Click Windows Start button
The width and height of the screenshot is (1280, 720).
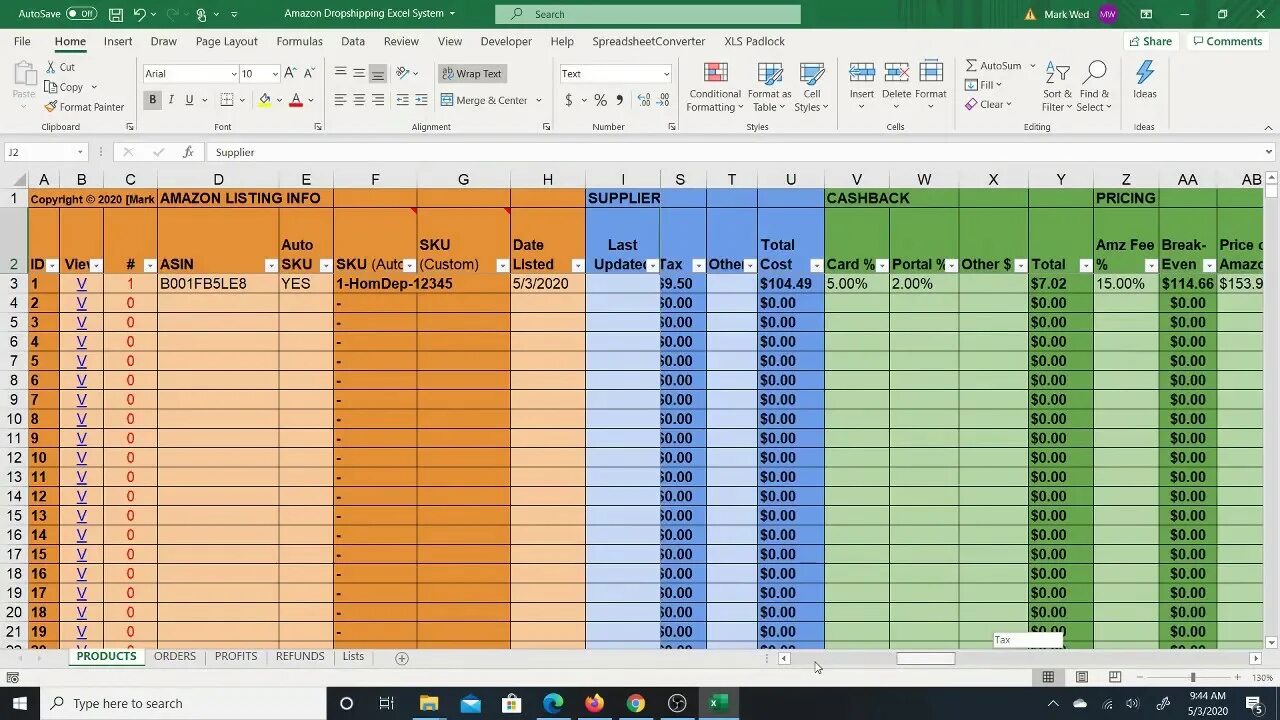[20, 703]
